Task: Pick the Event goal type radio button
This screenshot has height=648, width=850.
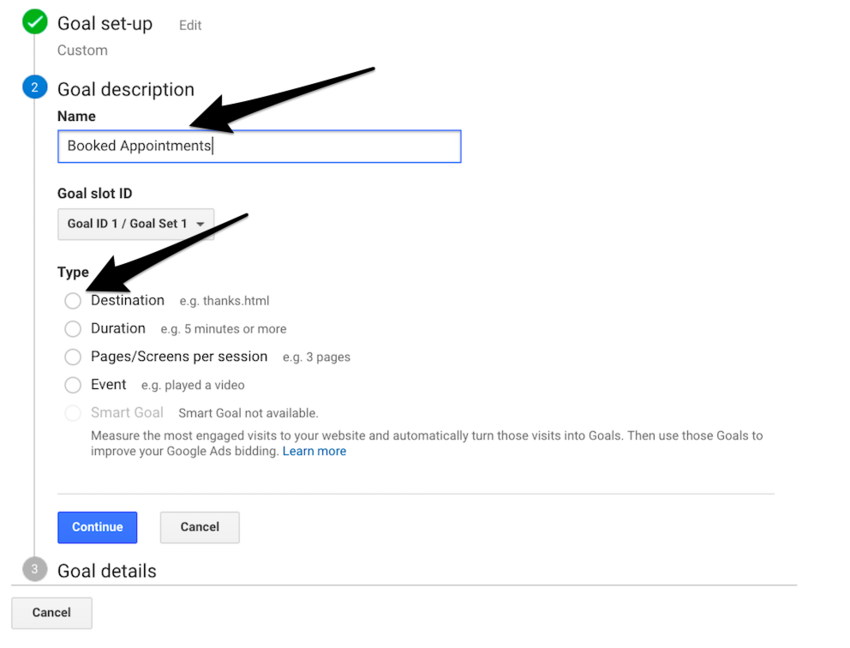Action: point(73,385)
